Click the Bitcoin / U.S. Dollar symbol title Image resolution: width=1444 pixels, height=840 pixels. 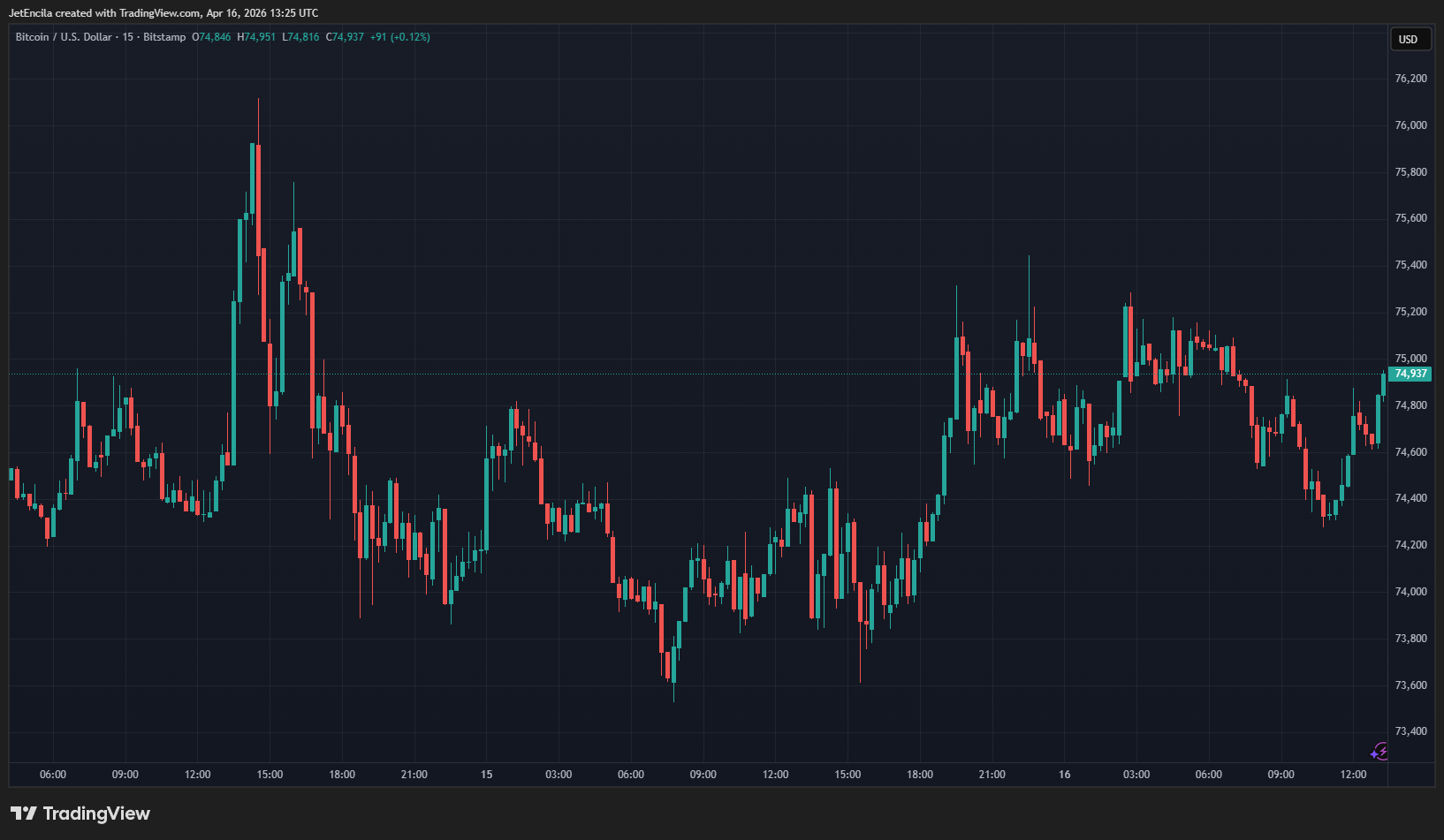pyautogui.click(x=64, y=37)
